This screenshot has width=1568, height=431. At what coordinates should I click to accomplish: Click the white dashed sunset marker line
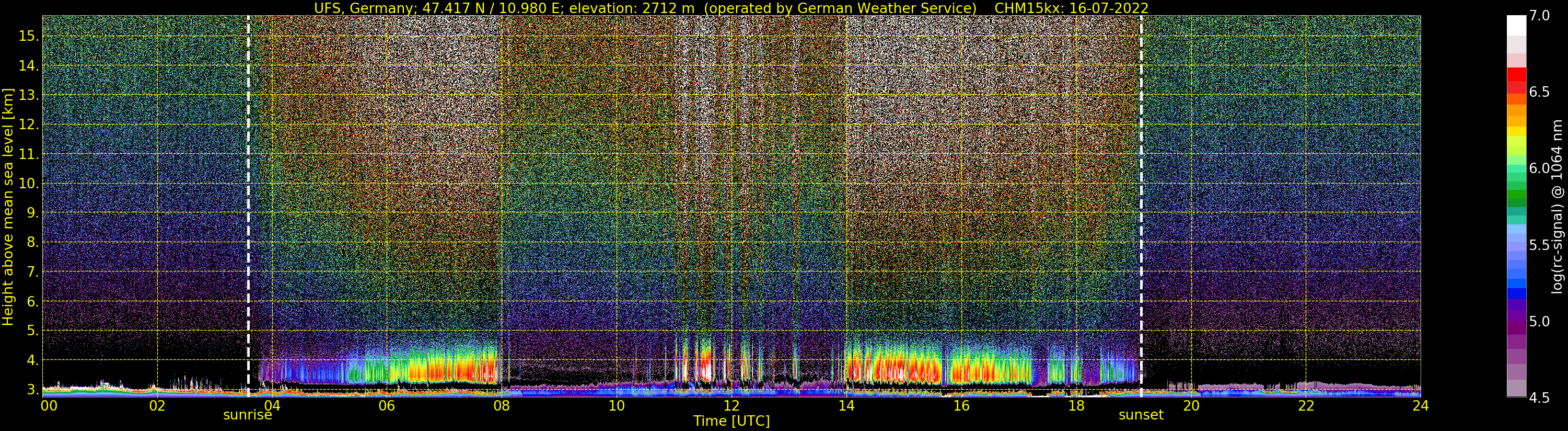(1141, 206)
